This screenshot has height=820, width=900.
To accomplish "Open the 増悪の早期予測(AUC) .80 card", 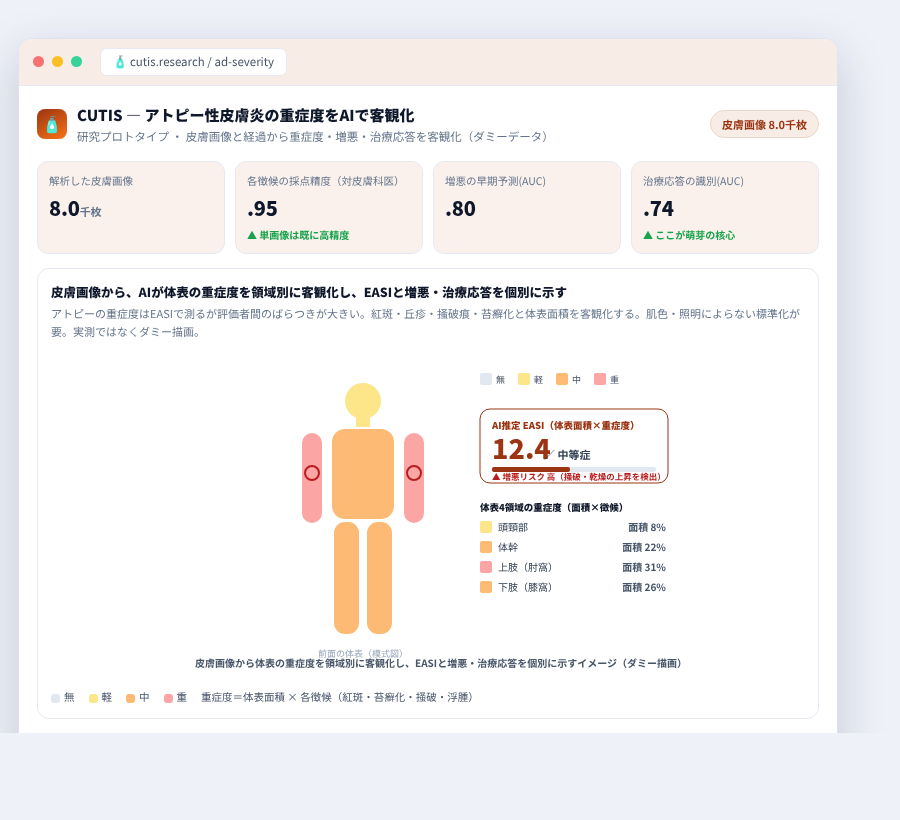I will point(527,207).
